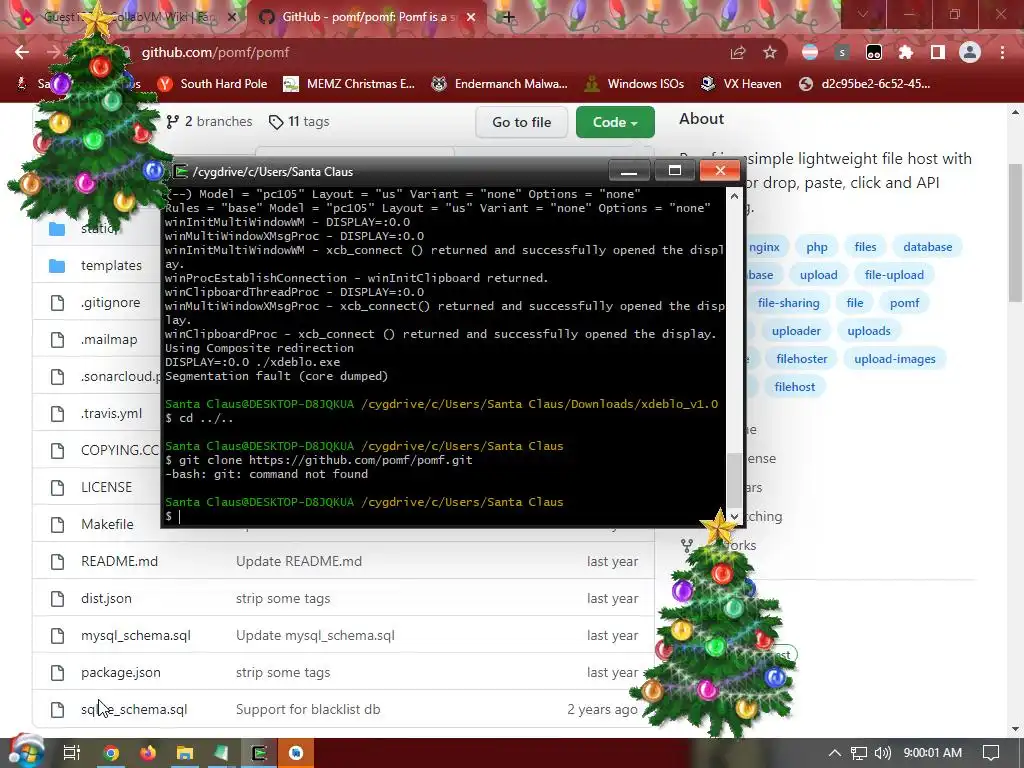Open commit 'Update mysql_schema.sql'

[315, 635]
